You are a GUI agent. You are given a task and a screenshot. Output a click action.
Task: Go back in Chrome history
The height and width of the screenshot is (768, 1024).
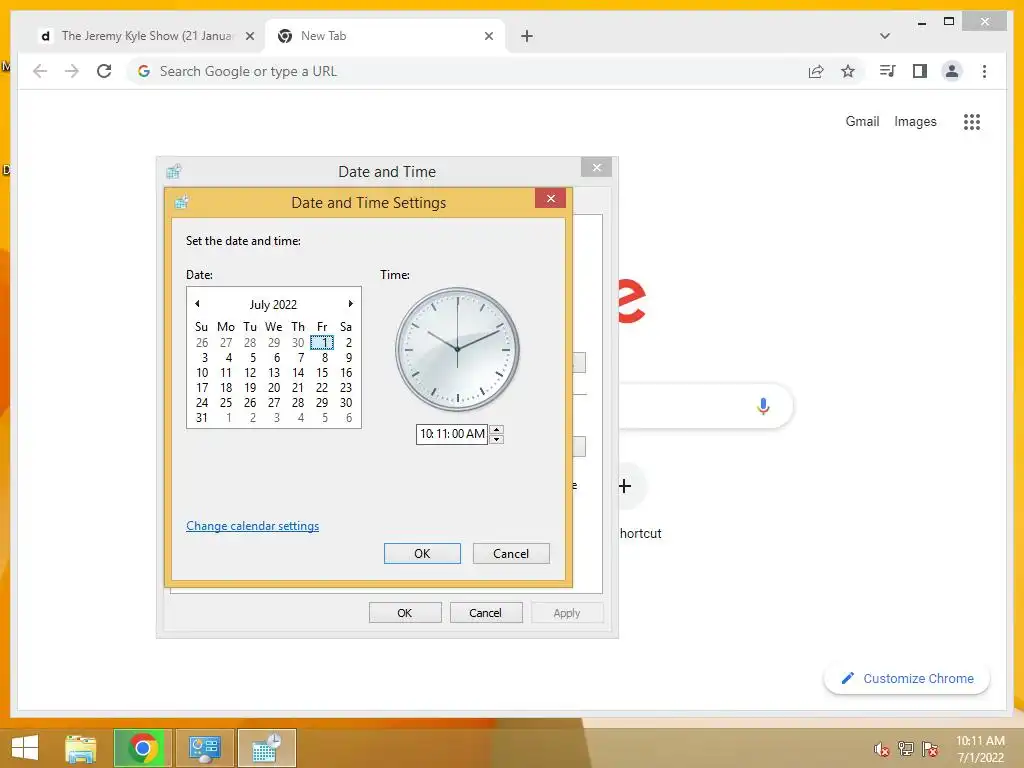tap(40, 71)
